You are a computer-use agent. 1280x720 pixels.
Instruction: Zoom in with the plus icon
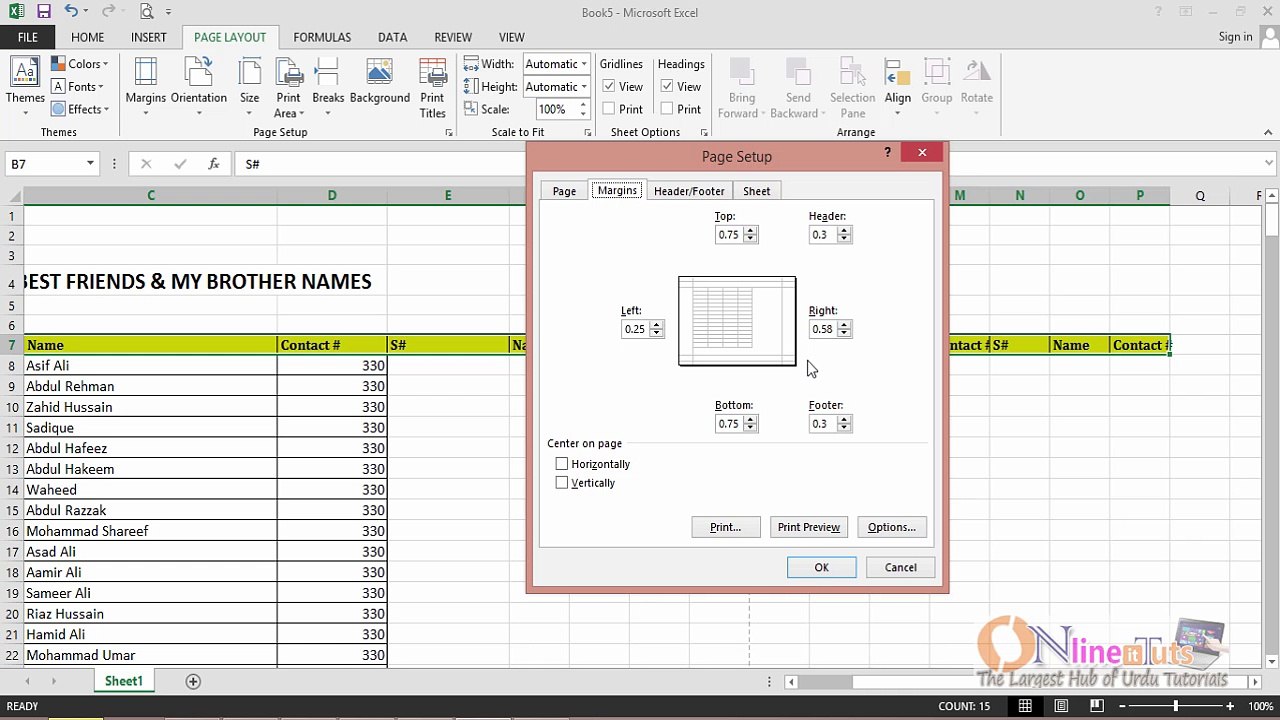tap(1230, 706)
